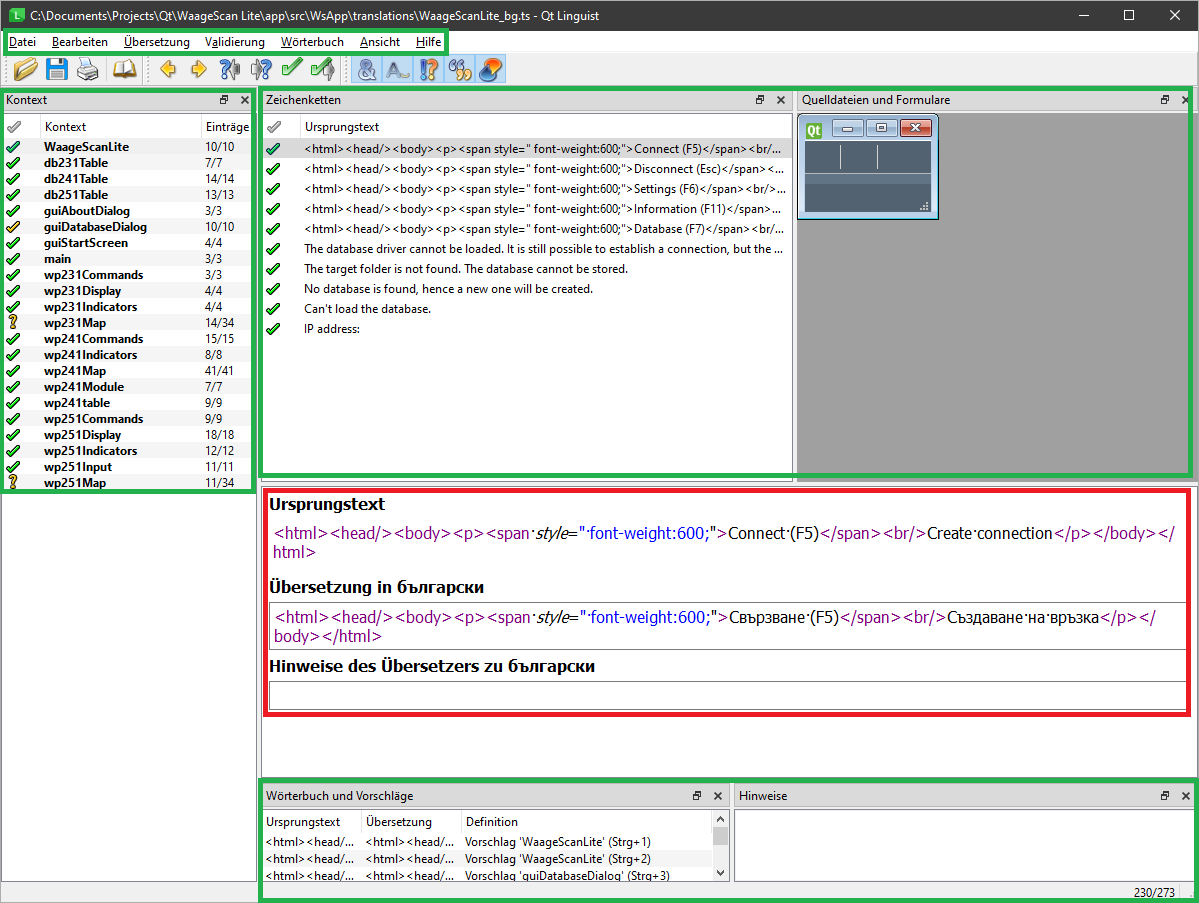Float the Wörterbuch und Vorschläge panel
The height and width of the screenshot is (903, 1199).
697,795
